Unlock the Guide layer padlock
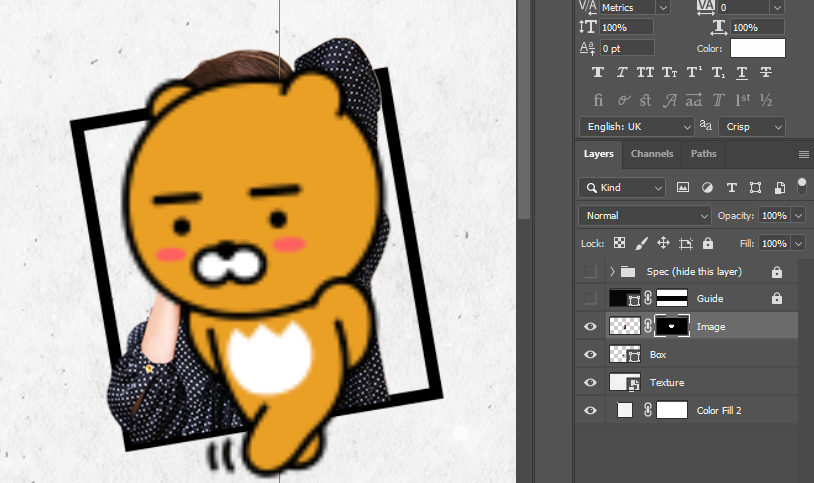This screenshot has height=483, width=814. [777, 298]
